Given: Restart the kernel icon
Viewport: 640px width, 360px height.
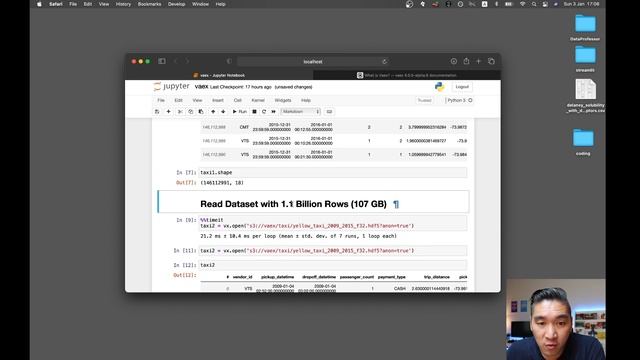Looking at the screenshot, I should tap(264, 111).
